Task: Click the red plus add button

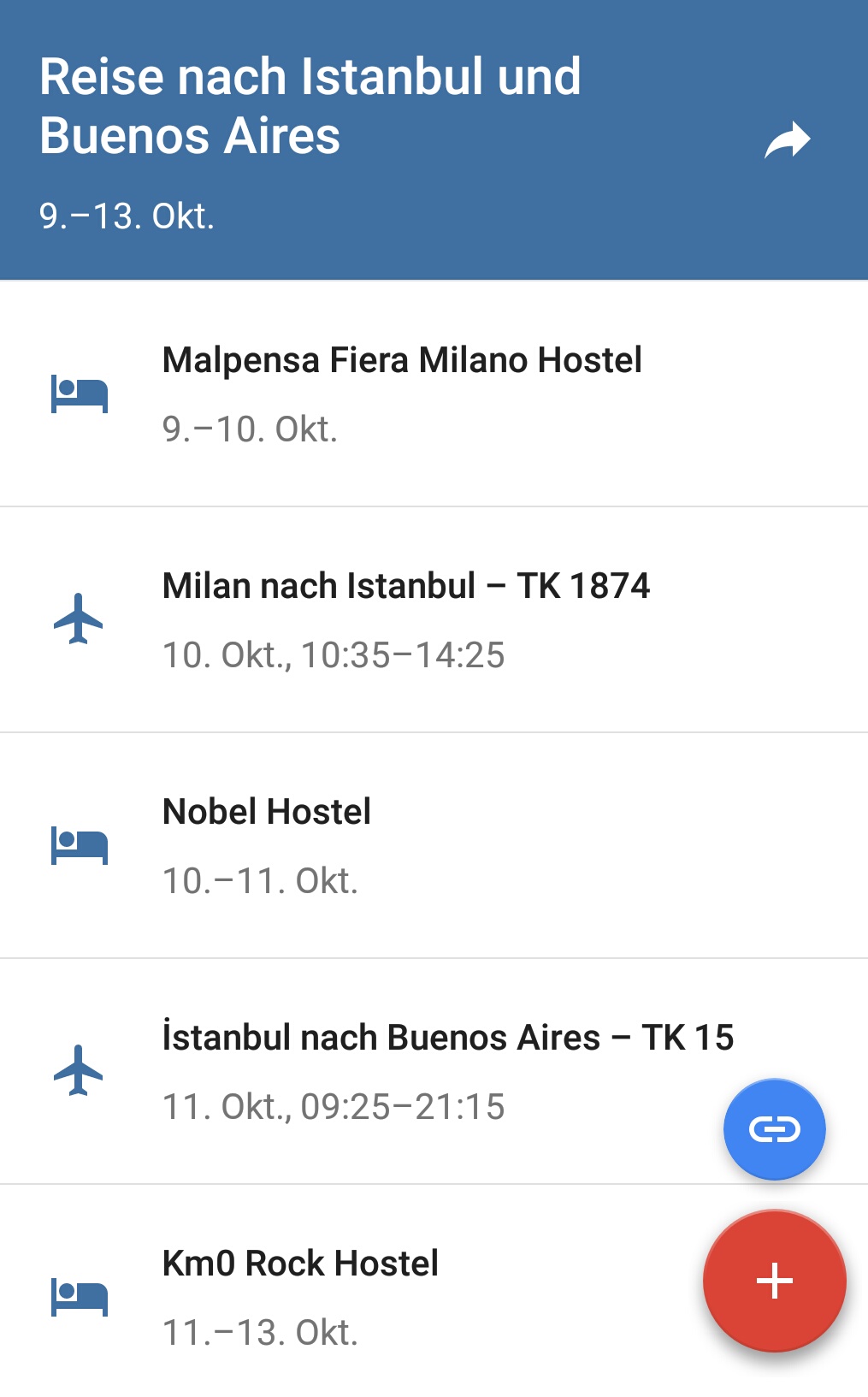Action: pos(774,1281)
